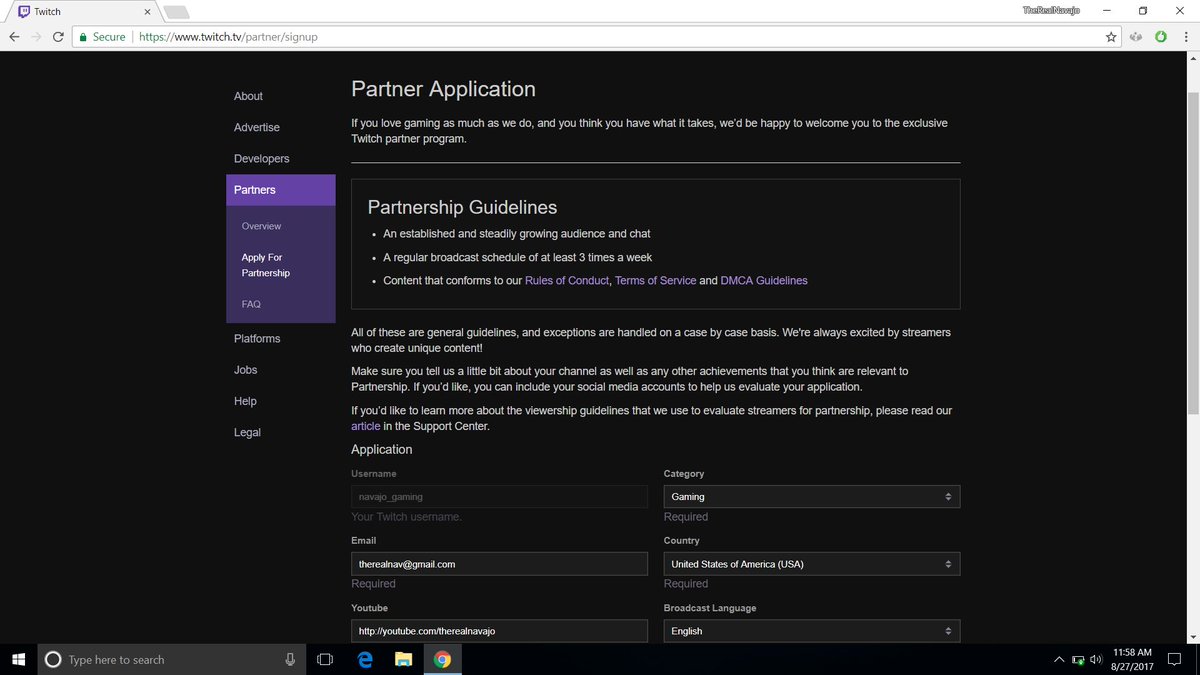The image size is (1200, 675).
Task: Go to the About section
Action: [x=248, y=96]
